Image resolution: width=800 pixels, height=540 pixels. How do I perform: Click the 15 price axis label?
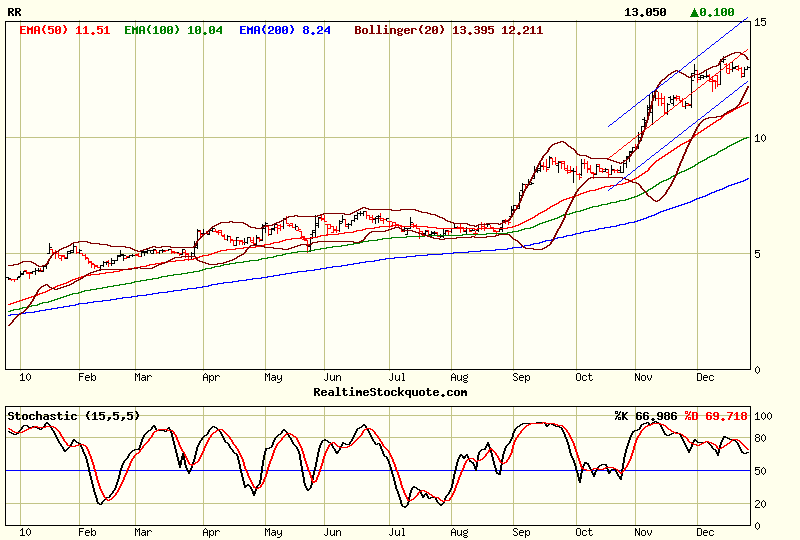(x=760, y=21)
